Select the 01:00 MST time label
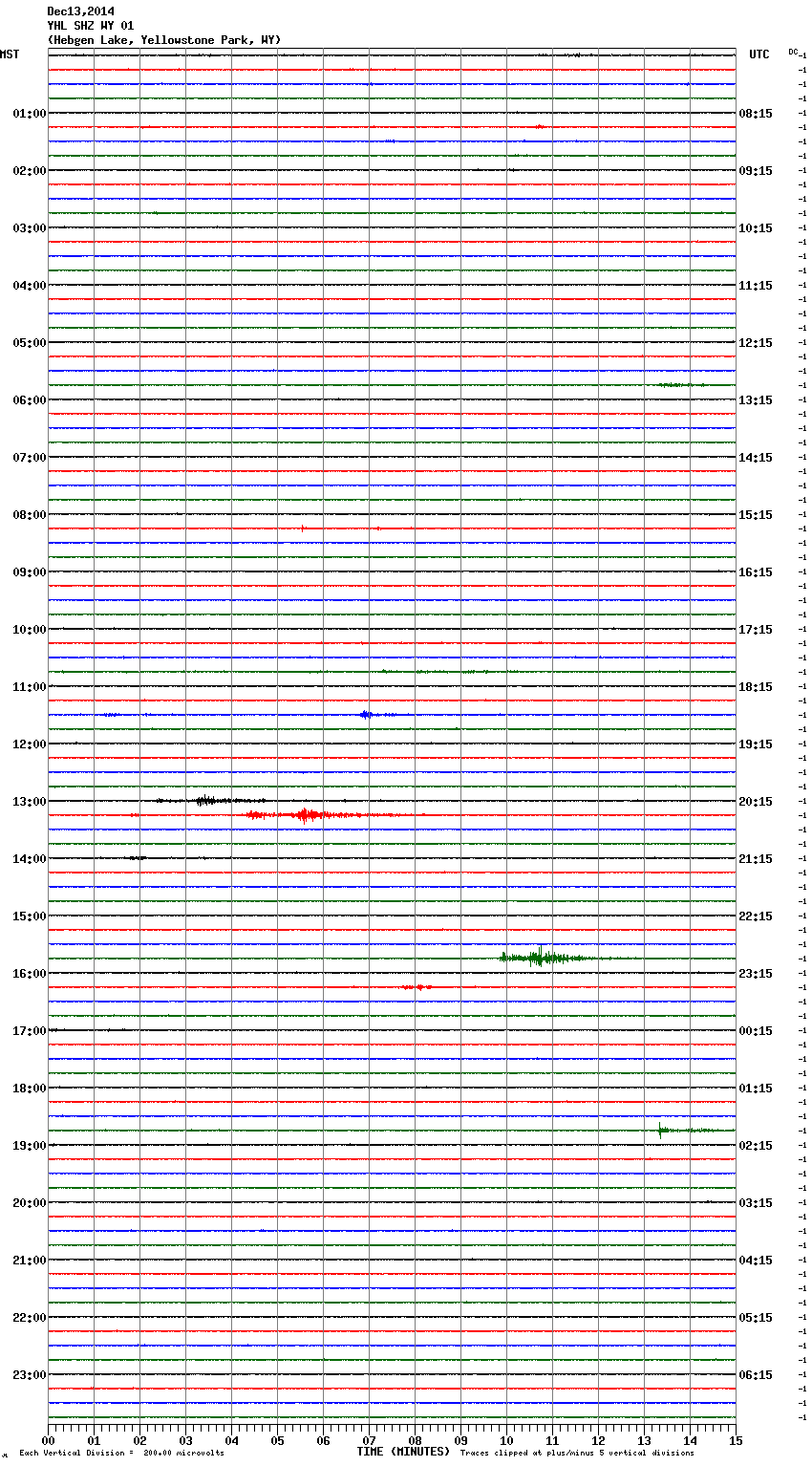The width and height of the screenshot is (812, 1466). coord(30,114)
